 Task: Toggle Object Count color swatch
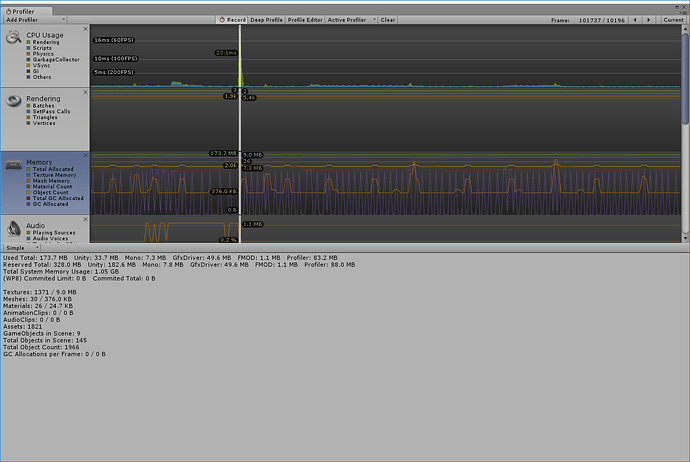coord(29,192)
